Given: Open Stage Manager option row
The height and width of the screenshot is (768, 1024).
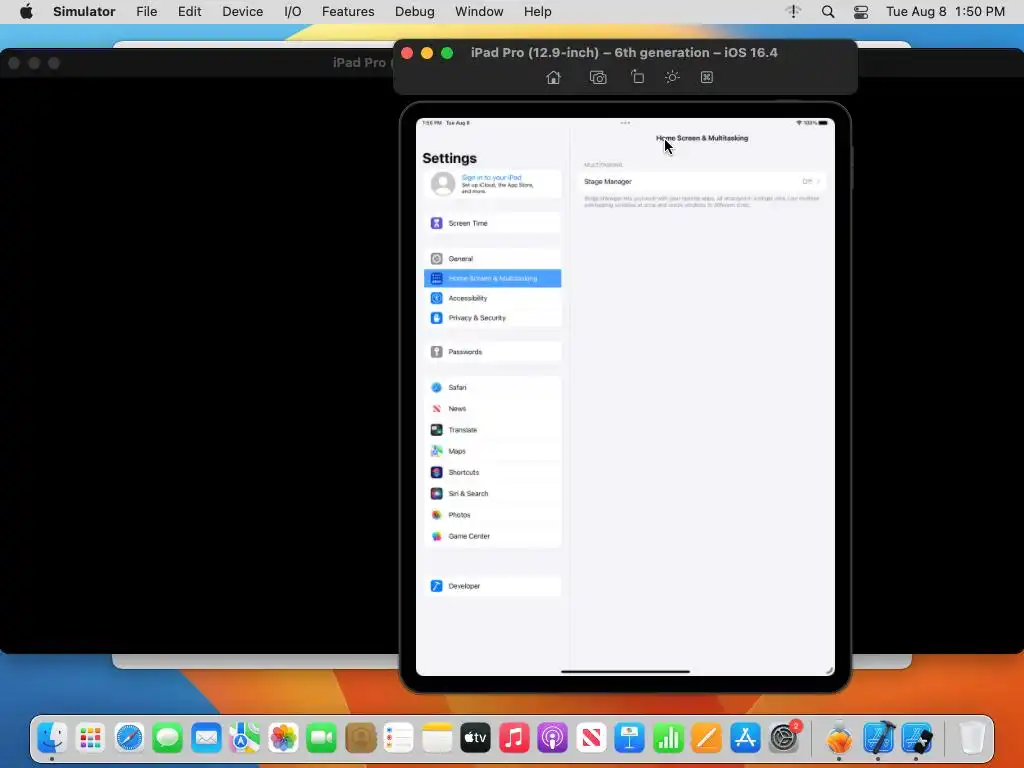Looking at the screenshot, I should (701, 182).
